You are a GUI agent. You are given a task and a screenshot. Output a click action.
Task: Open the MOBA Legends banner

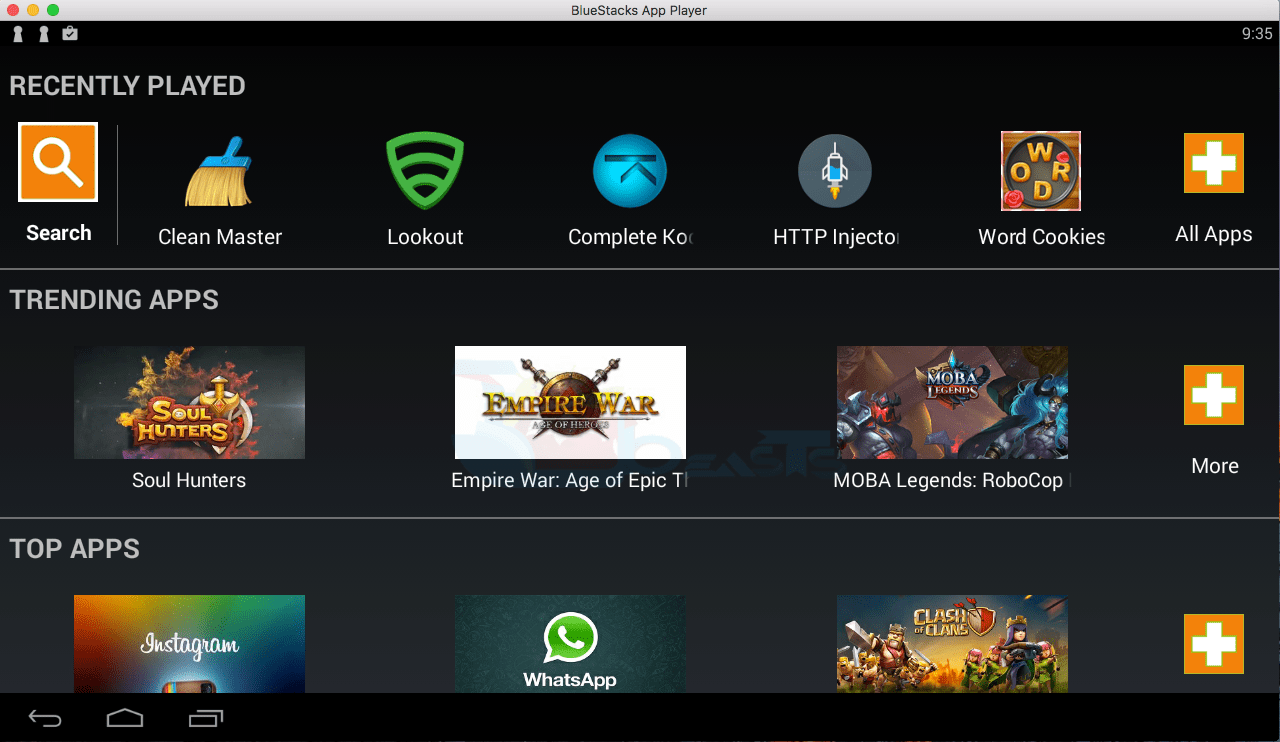pos(952,402)
